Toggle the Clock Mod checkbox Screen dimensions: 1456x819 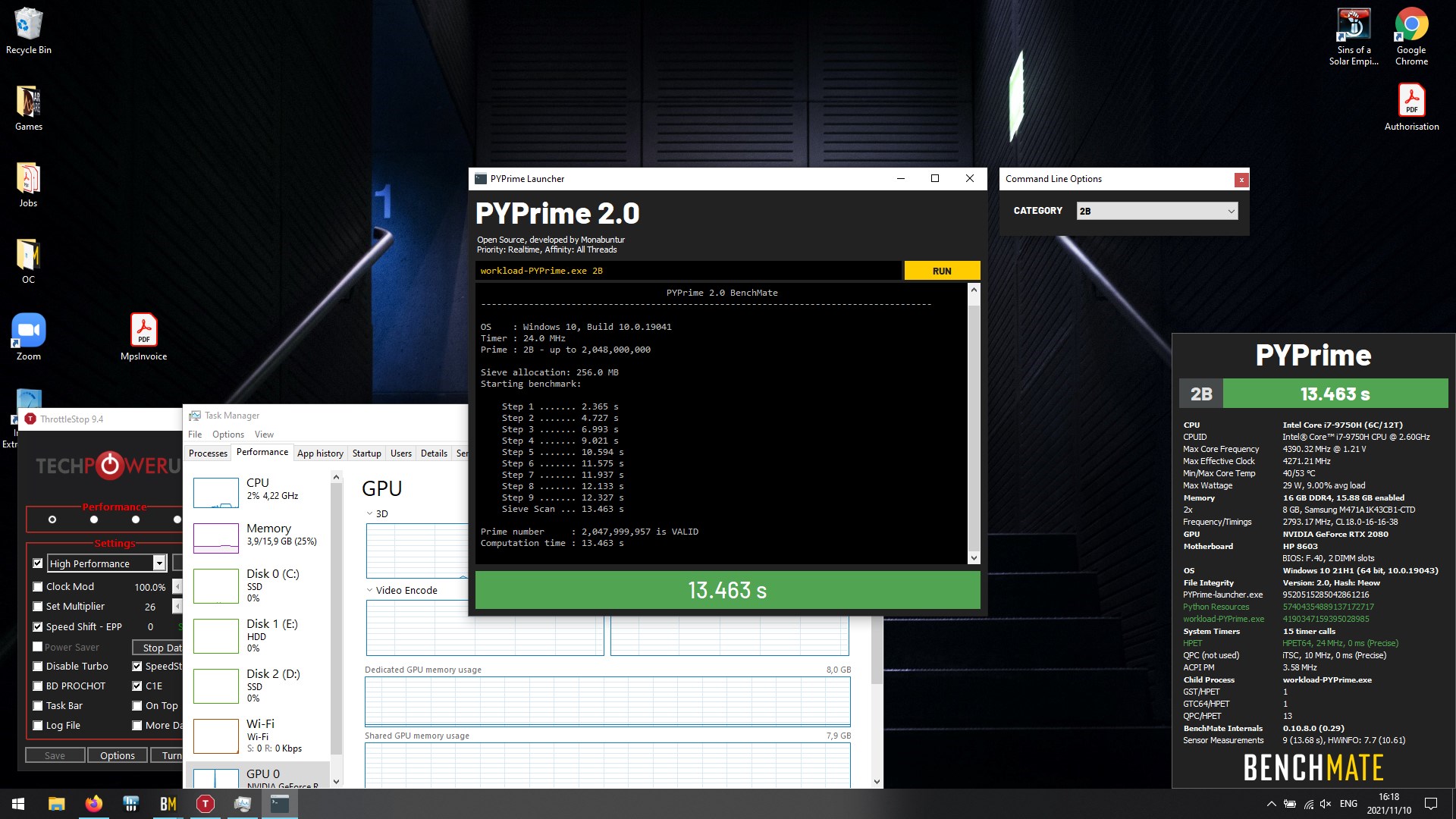[38, 586]
